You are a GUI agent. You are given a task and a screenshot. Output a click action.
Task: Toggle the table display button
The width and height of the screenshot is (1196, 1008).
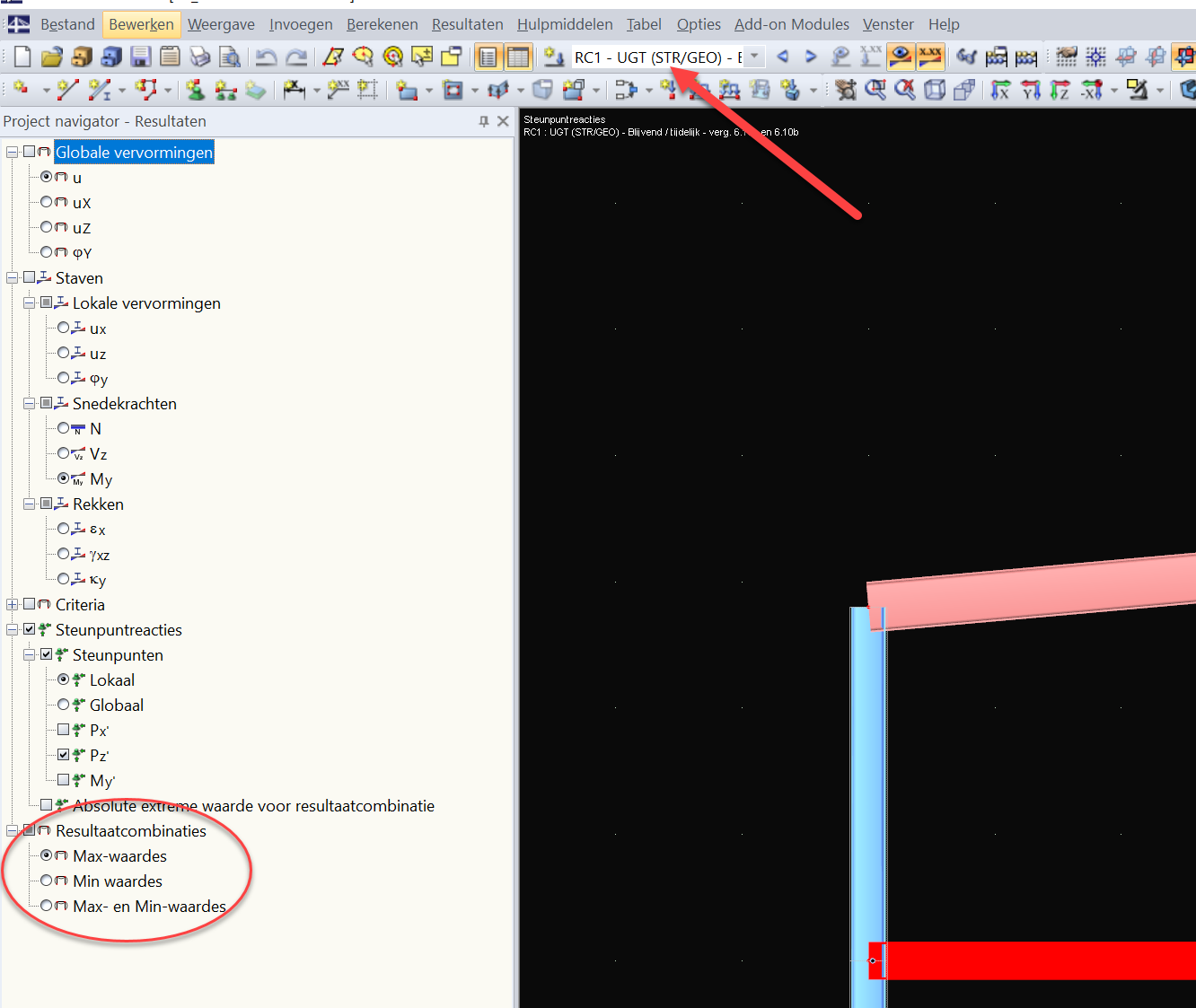pyautogui.click(x=518, y=57)
